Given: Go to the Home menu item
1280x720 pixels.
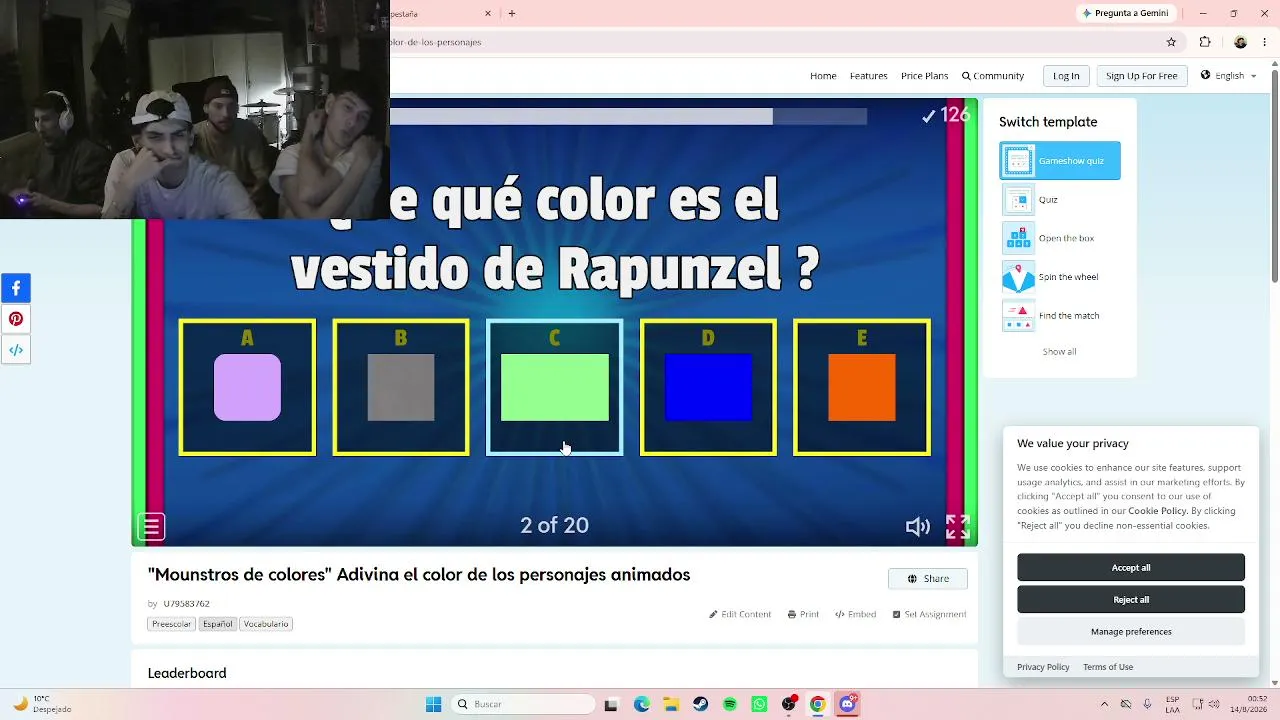Looking at the screenshot, I should (823, 76).
